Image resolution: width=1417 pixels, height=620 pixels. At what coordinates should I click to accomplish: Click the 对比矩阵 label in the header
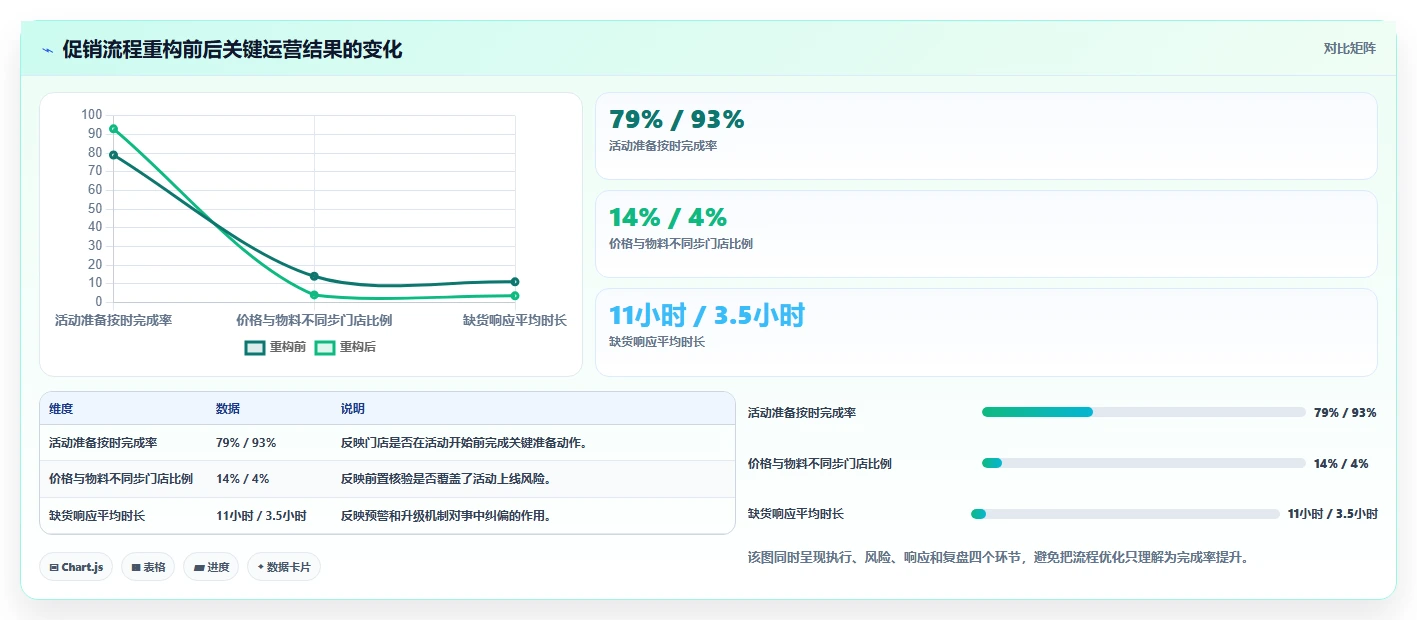pos(1349,48)
